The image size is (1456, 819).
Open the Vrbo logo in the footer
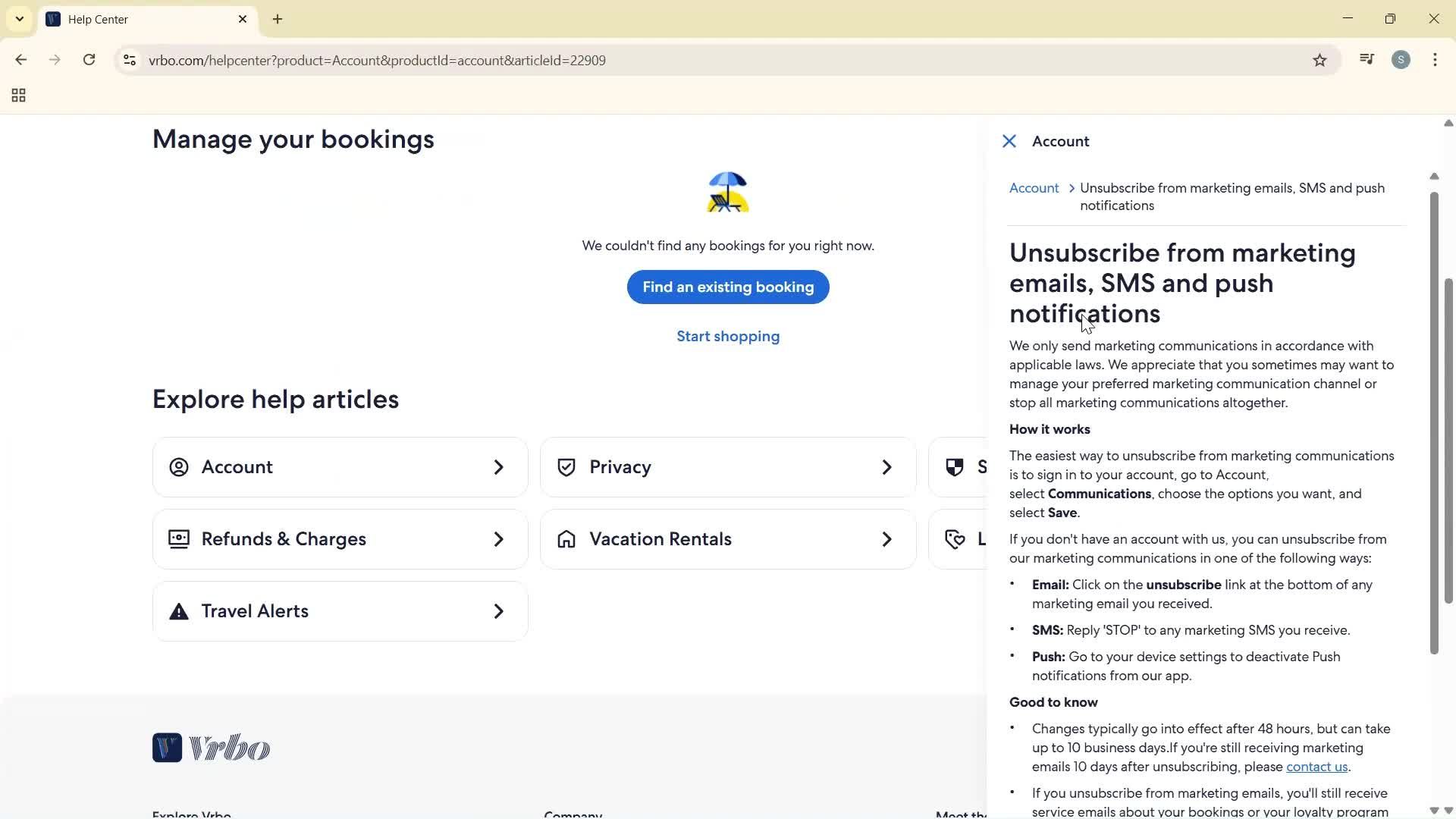[x=211, y=748]
